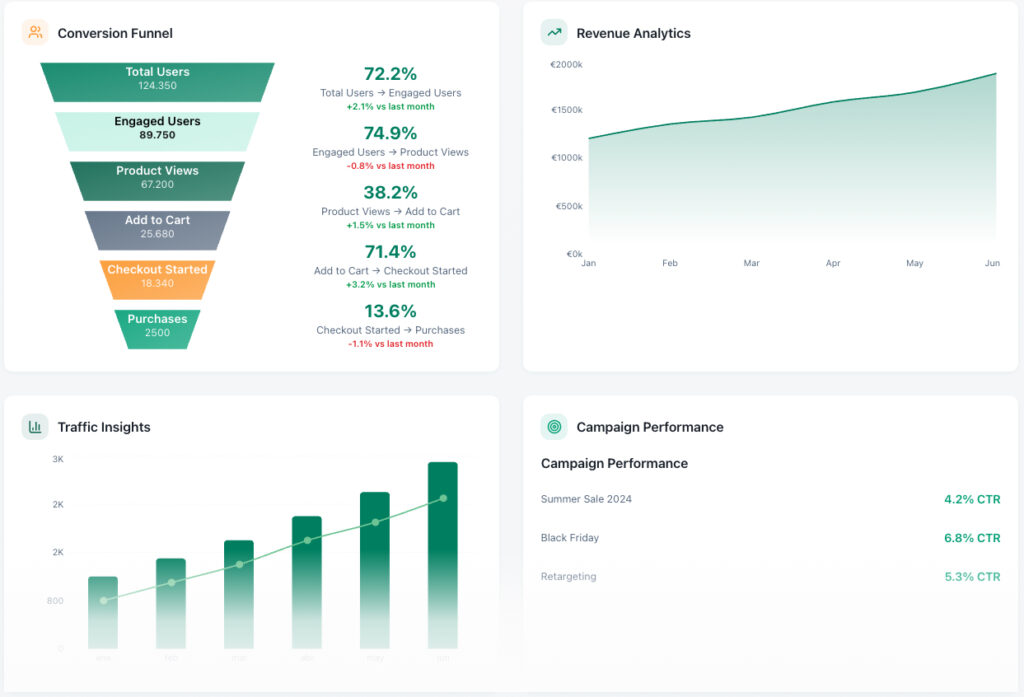Select the Purchases funnel stage
Viewport: 1024px width, 697px height.
pos(156,325)
